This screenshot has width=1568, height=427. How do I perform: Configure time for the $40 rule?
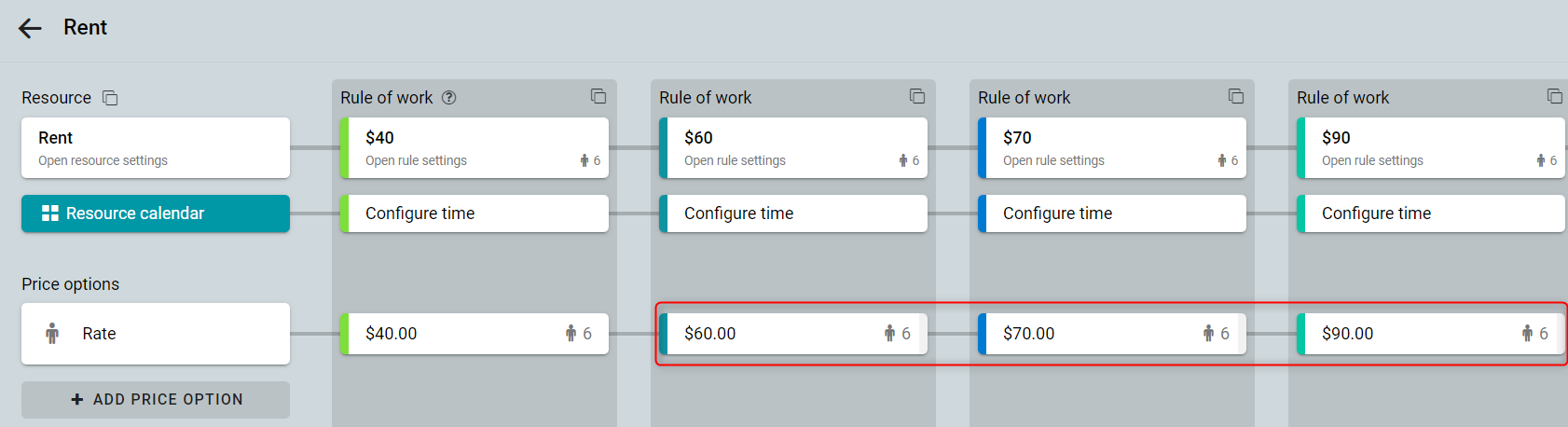[x=475, y=213]
